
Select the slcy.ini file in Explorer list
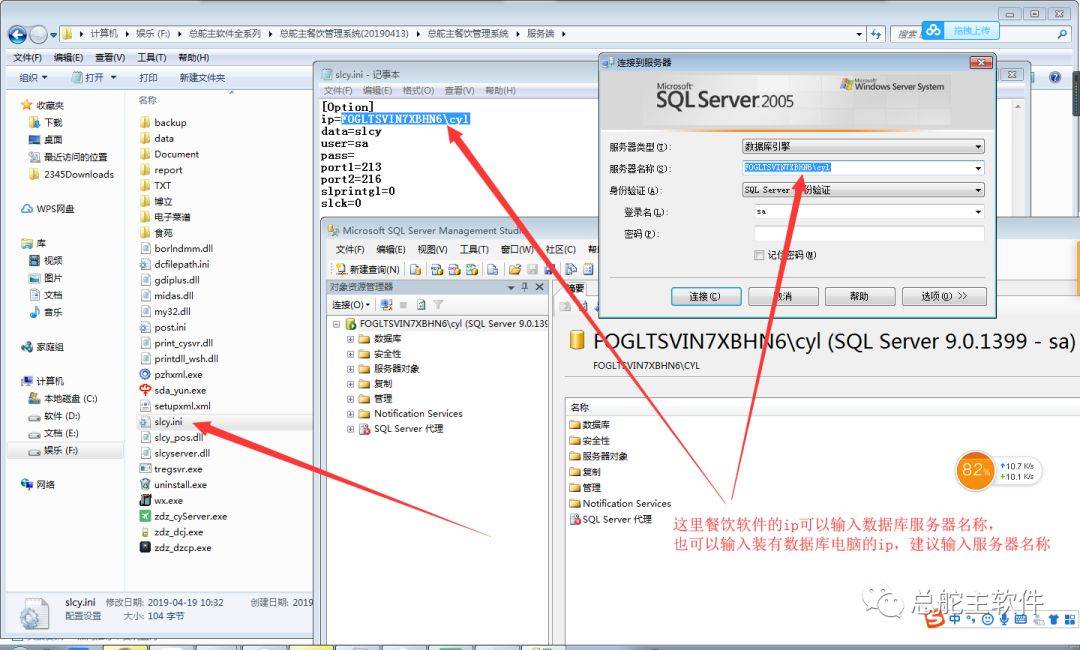tap(169, 421)
